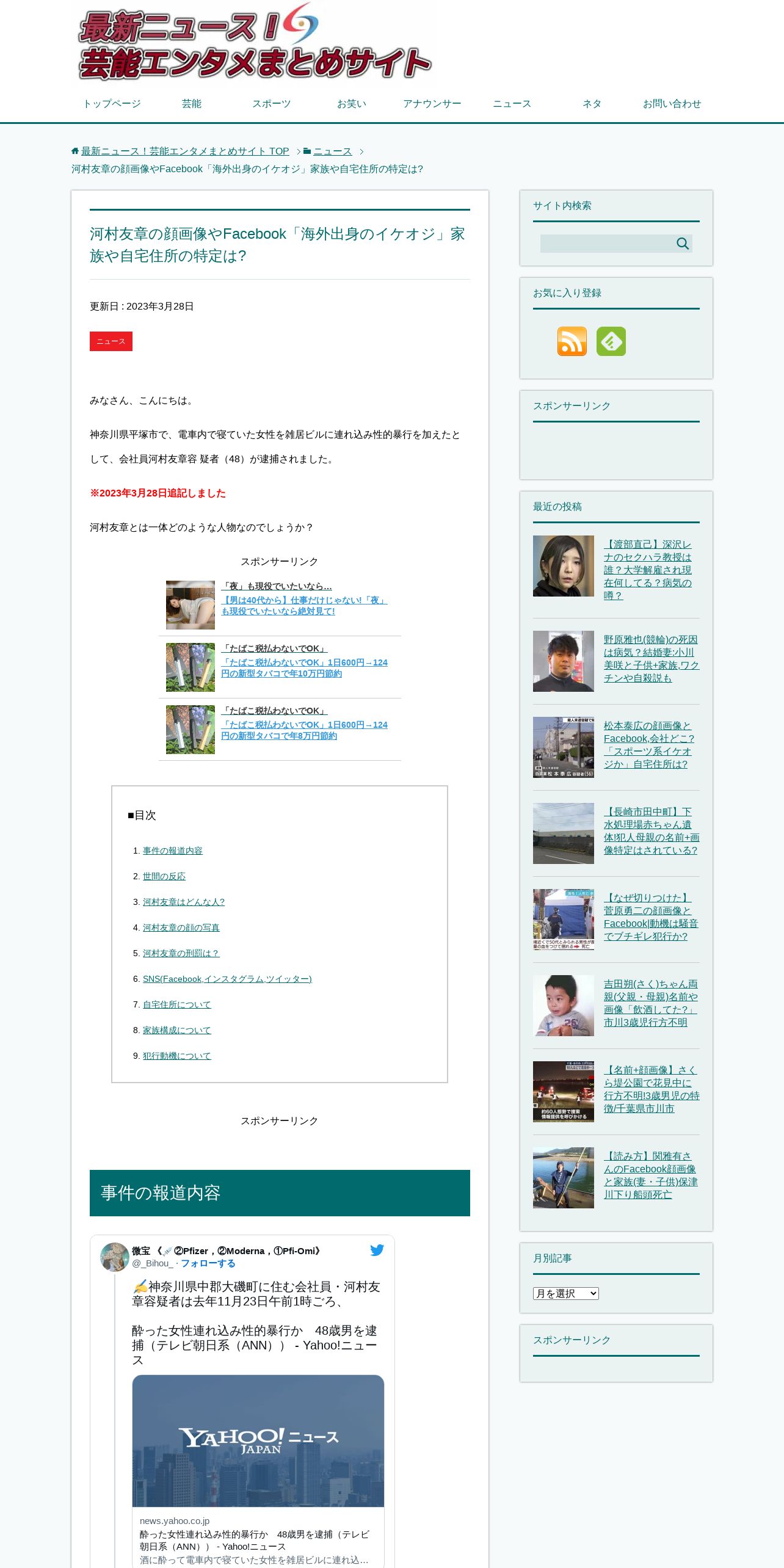Jump to 自宅住所について in contents
The image size is (784, 1568).
(177, 1004)
